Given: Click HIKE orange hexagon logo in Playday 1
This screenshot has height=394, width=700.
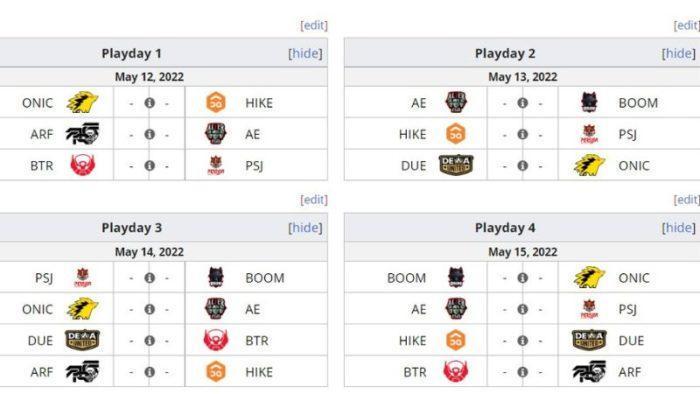Looking at the screenshot, I should pyautogui.click(x=216, y=103).
